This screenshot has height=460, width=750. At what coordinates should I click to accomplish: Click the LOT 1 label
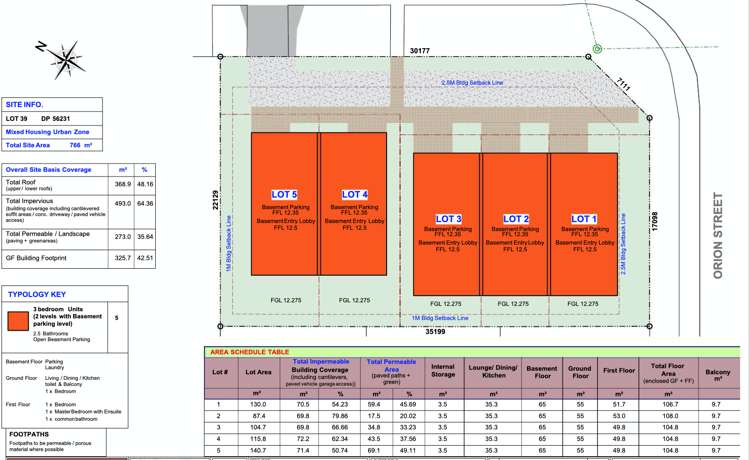pyautogui.click(x=583, y=218)
